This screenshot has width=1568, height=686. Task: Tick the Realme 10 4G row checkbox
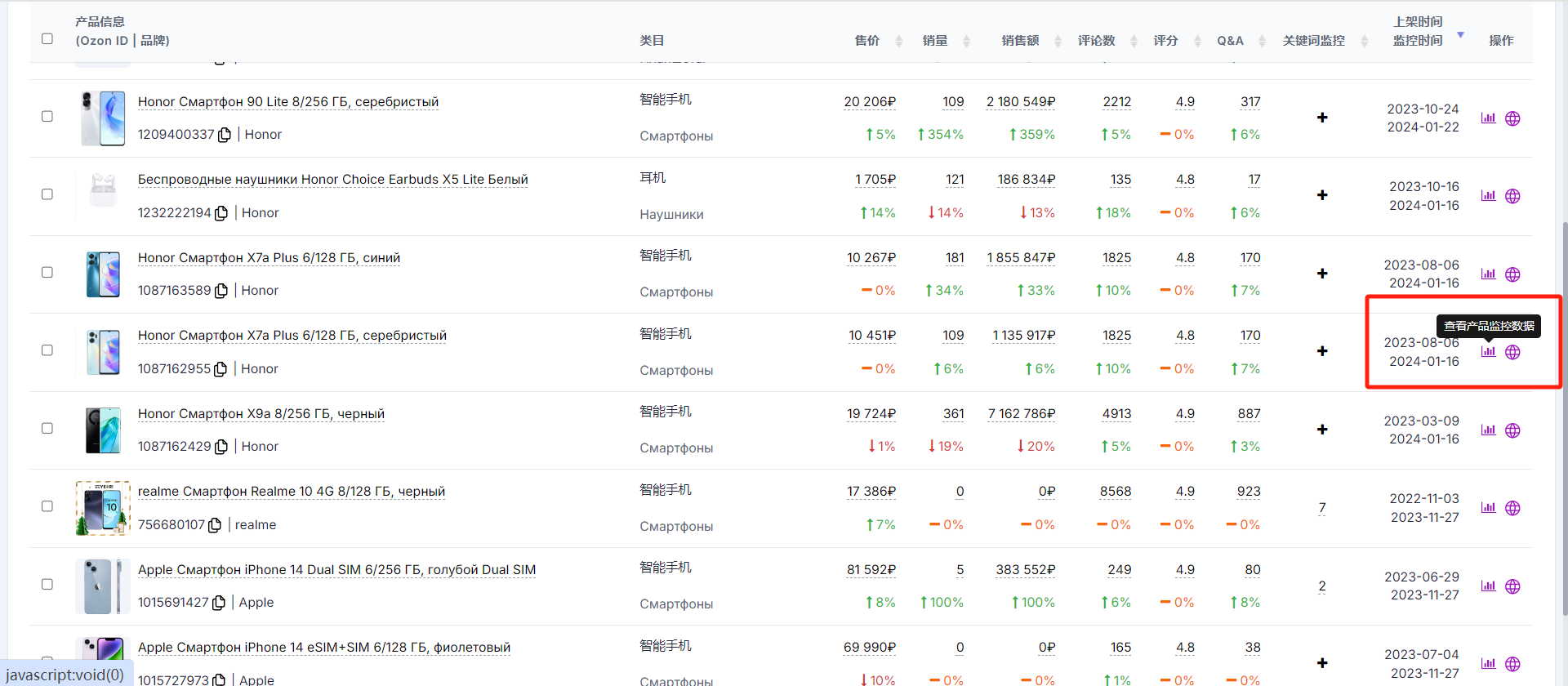point(47,506)
